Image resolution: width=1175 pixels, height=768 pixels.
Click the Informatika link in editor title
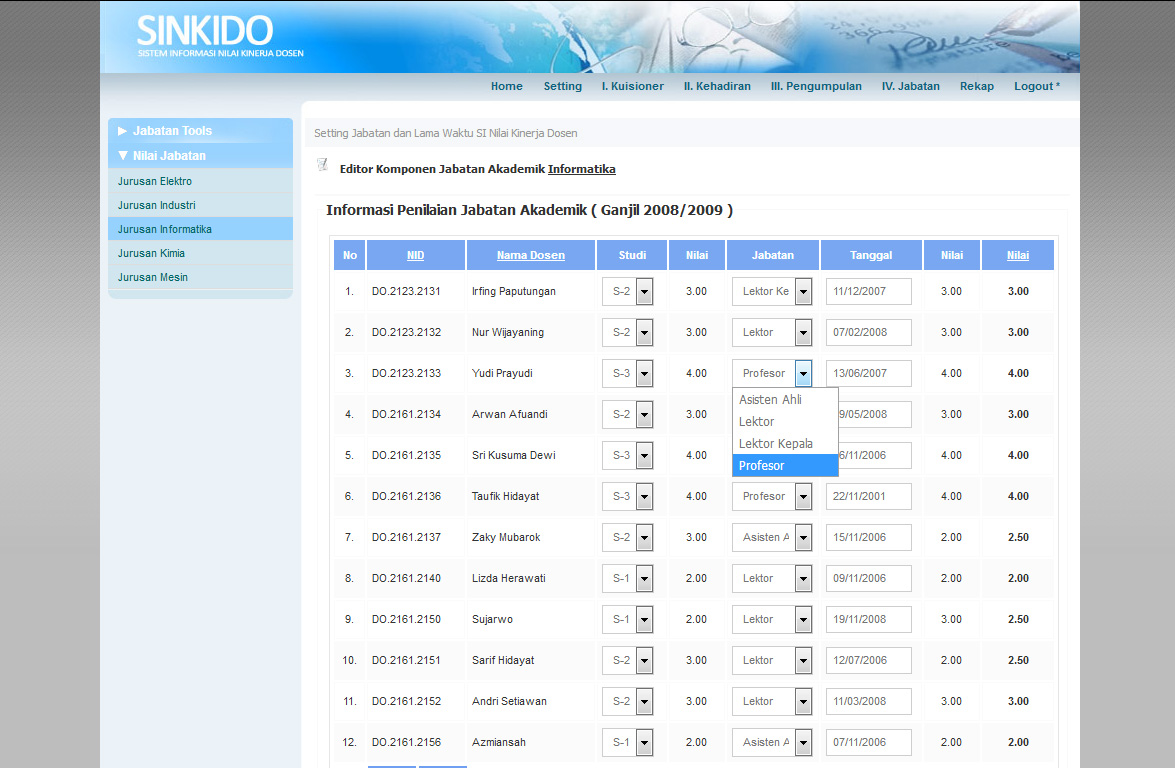pyautogui.click(x=581, y=169)
